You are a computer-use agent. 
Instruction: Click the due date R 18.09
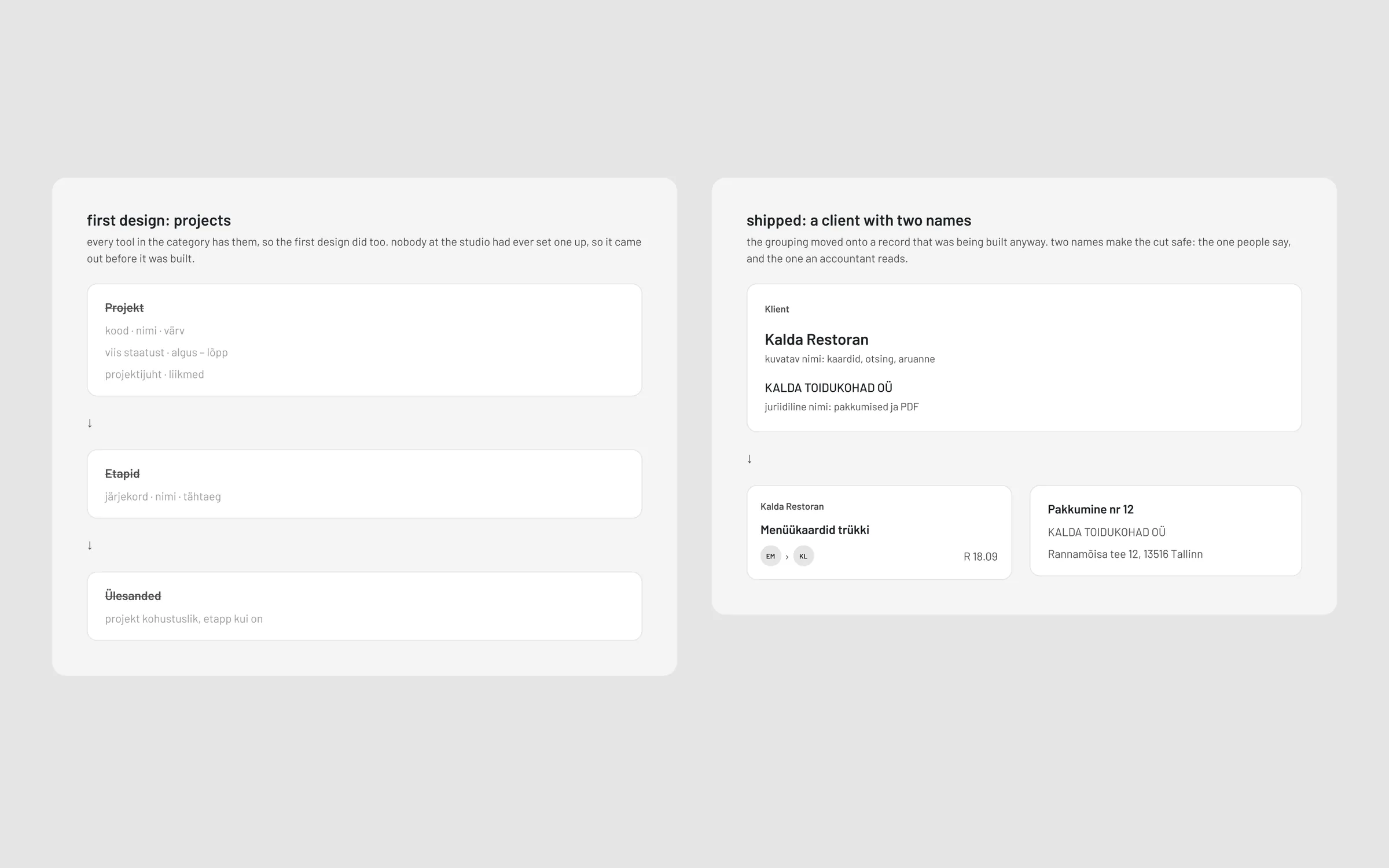(x=980, y=557)
